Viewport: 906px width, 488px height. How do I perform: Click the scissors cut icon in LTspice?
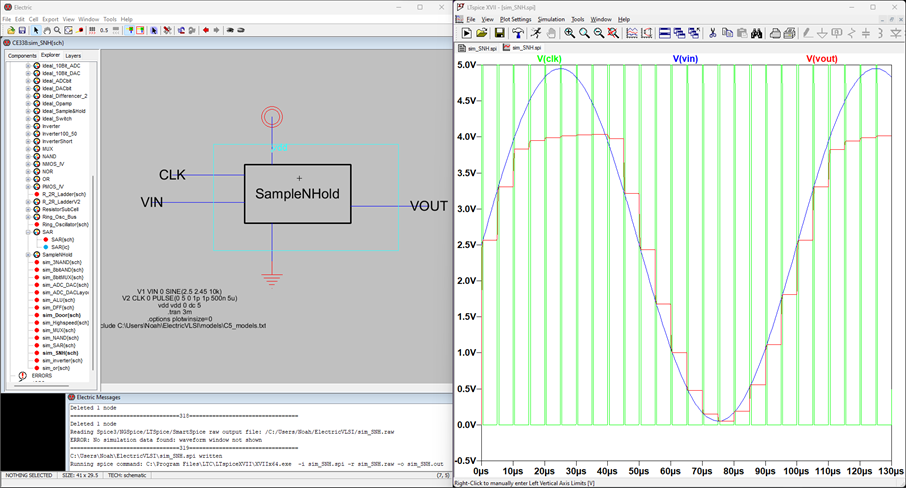pyautogui.click(x=712, y=33)
